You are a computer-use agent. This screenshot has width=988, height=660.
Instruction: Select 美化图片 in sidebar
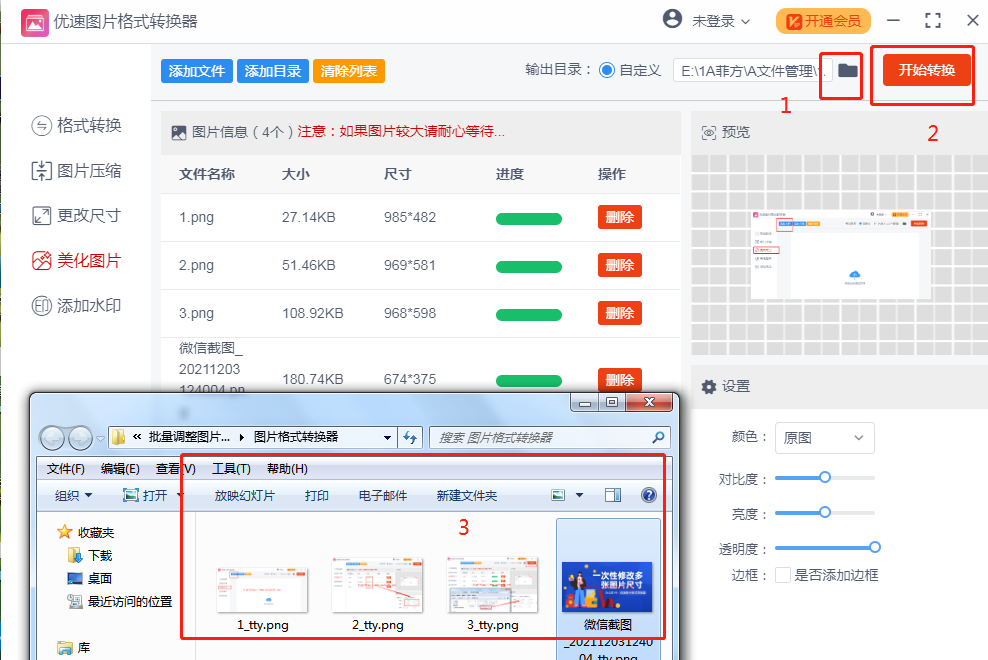[x=76, y=260]
